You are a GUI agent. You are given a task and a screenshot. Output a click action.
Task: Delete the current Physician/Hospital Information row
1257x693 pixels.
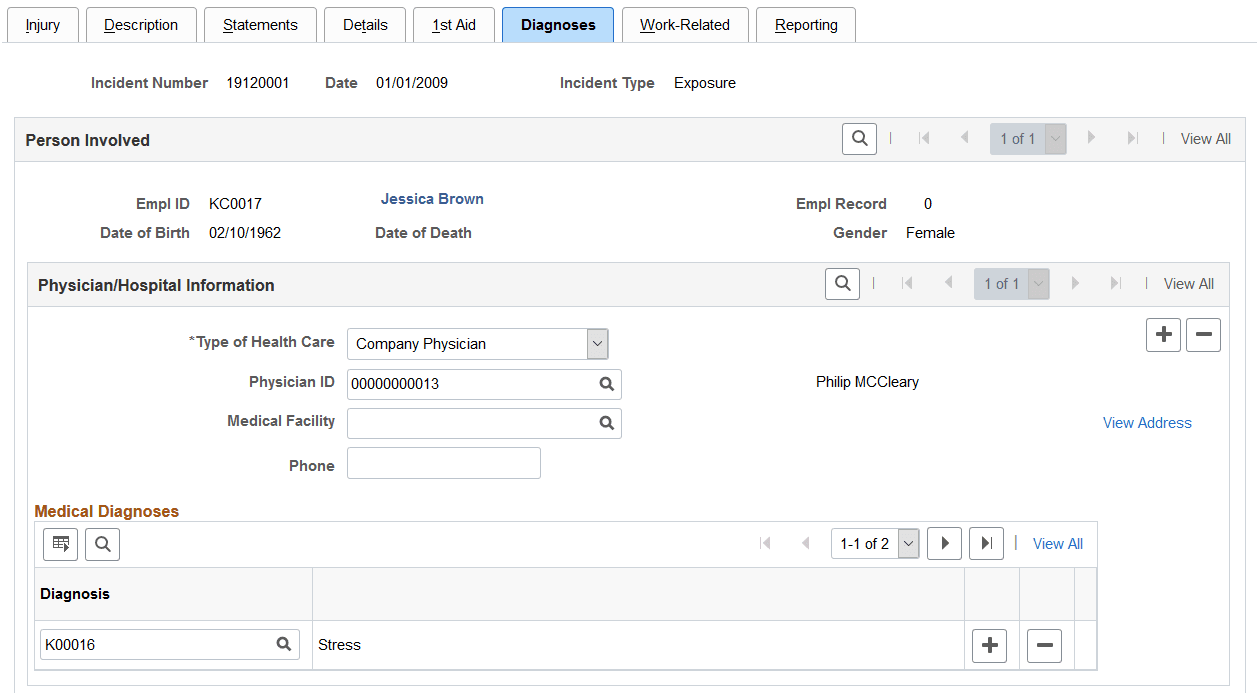point(1203,334)
